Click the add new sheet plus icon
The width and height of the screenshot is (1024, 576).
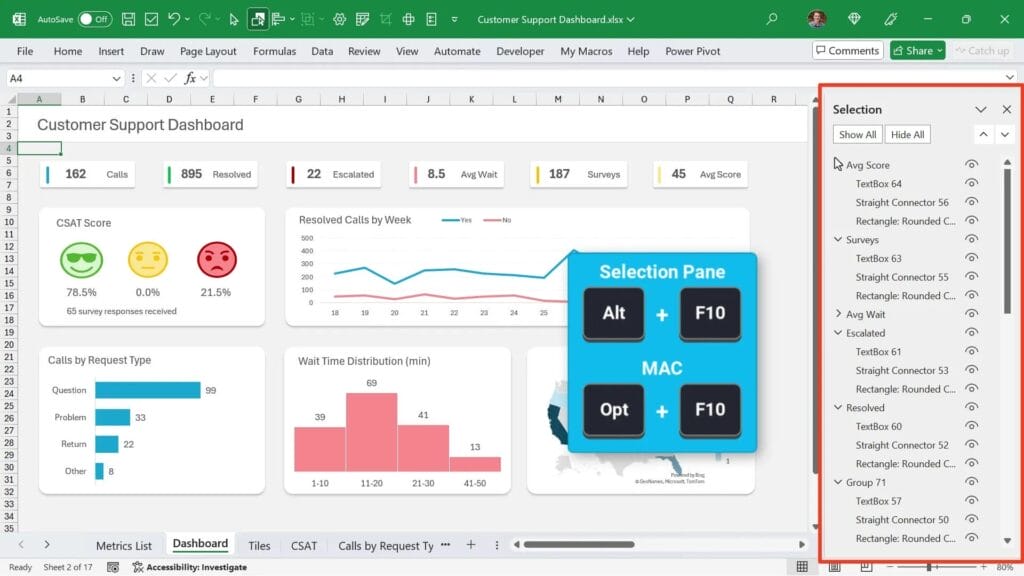click(470, 545)
